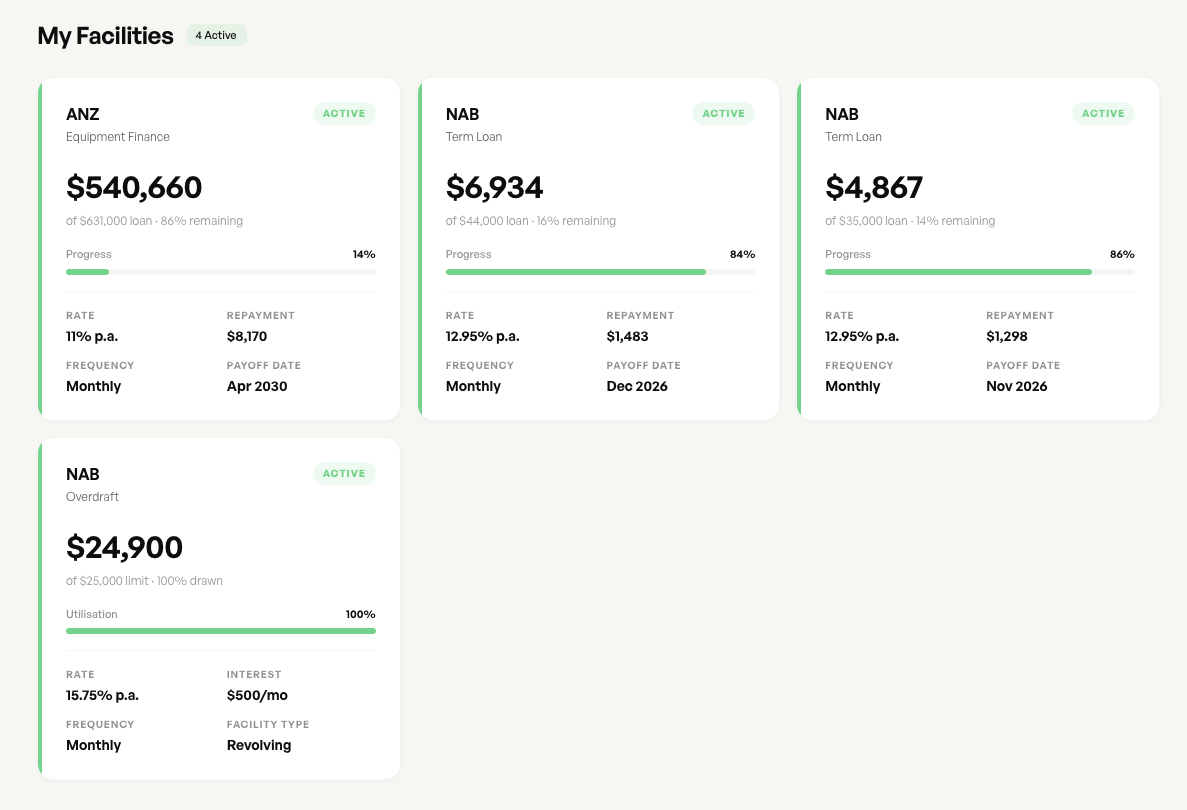
Task: Click the 86% progress bar of $4,867 loan
Action: (x=980, y=272)
